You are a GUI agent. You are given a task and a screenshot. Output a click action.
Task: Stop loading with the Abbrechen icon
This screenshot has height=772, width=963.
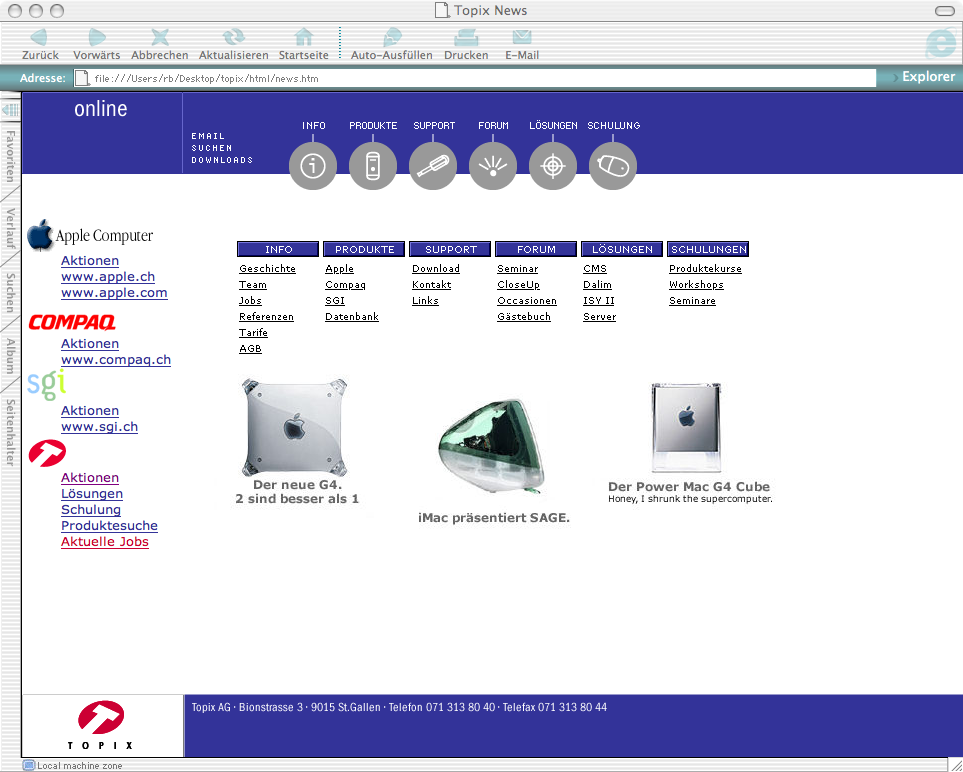(x=160, y=37)
